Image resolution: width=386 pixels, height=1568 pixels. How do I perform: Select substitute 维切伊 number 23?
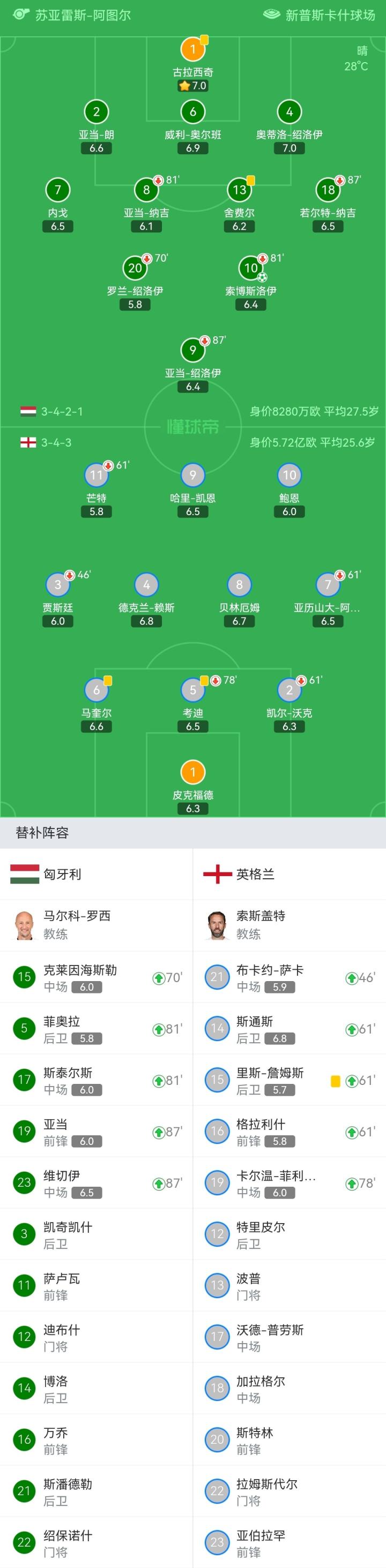point(24,1183)
